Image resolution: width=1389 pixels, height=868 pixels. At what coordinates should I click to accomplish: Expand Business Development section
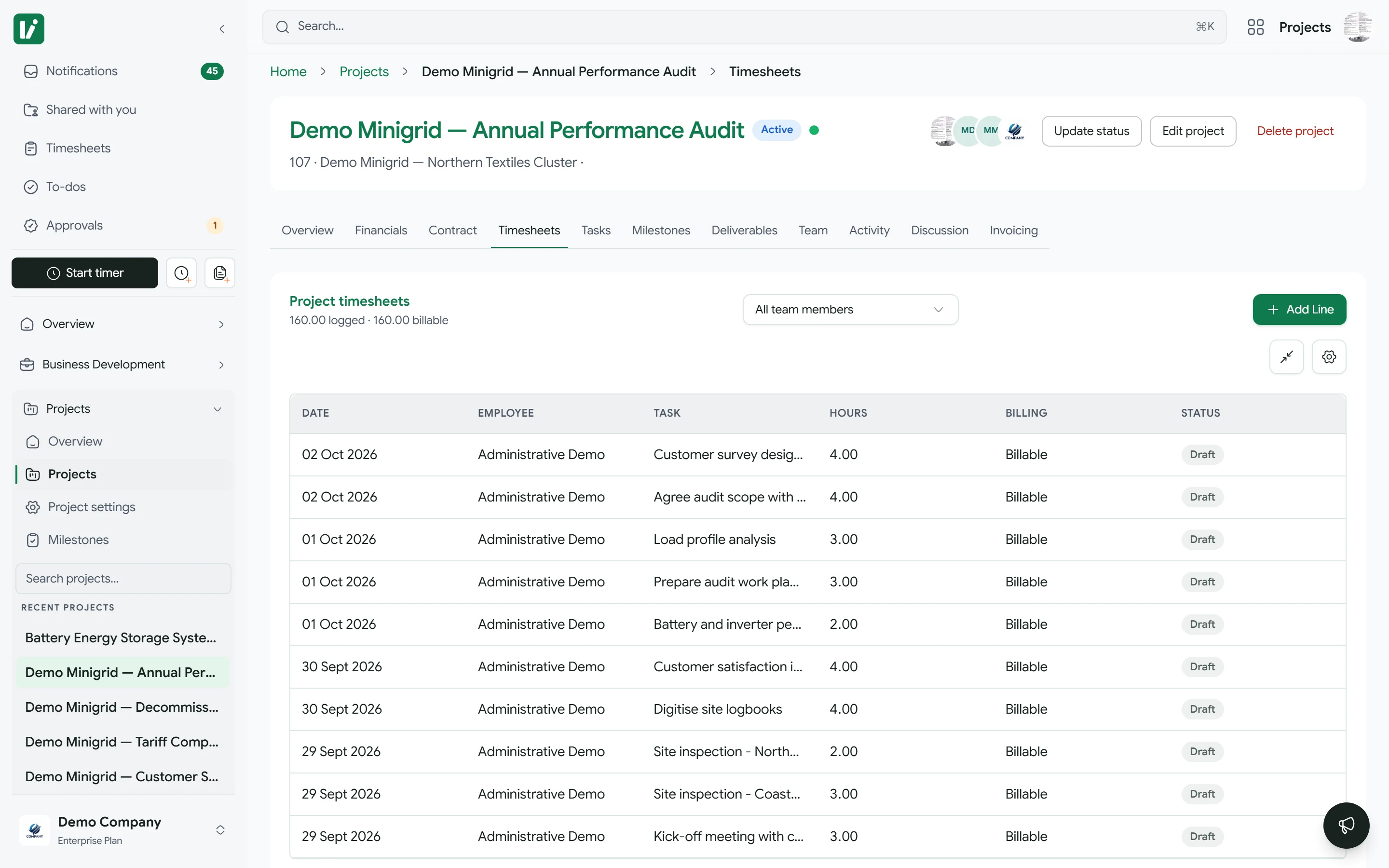tap(123, 365)
